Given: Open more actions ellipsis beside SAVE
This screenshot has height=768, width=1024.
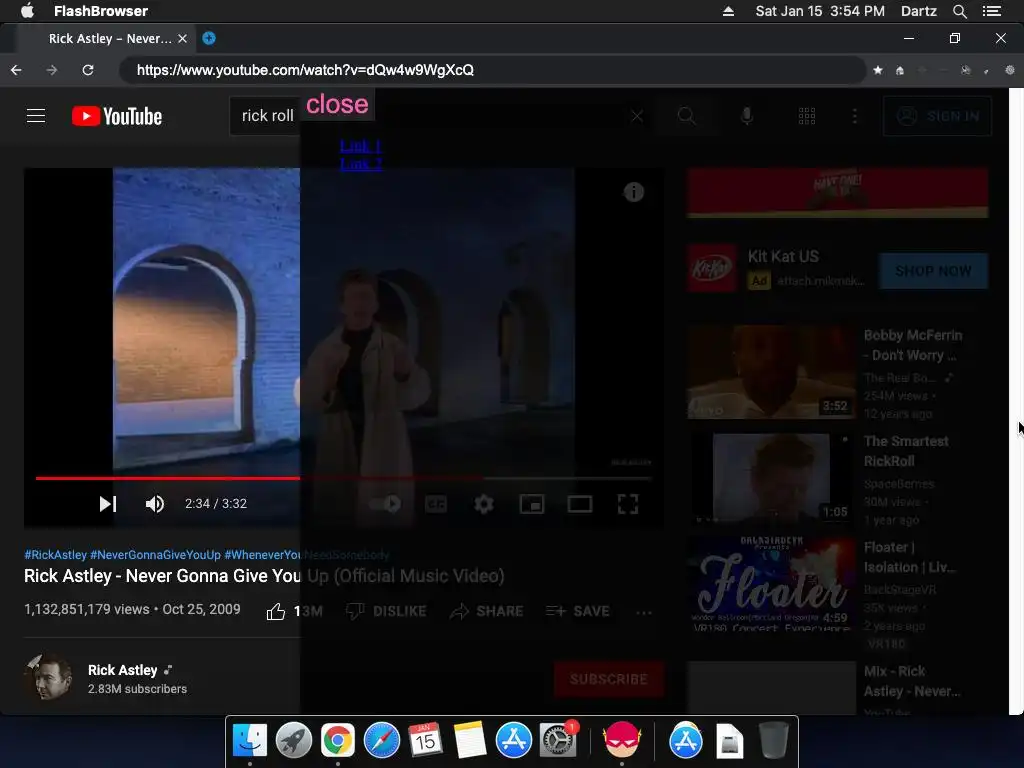Looking at the screenshot, I should point(644,612).
